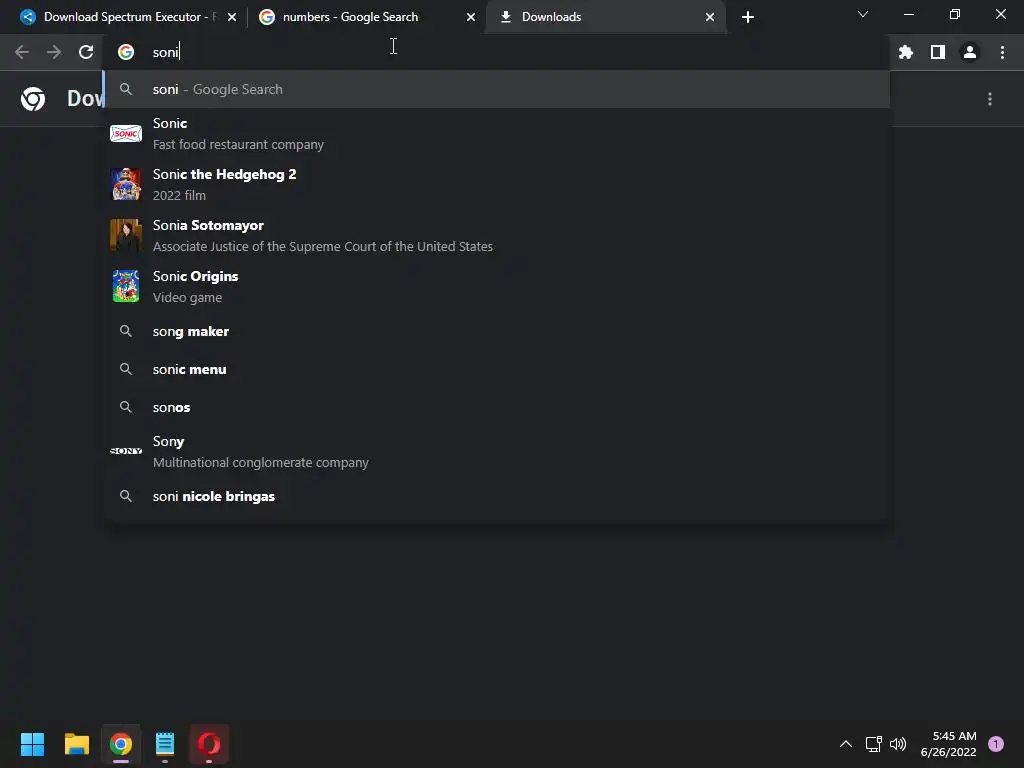Click Sonic Origins cover thumbnail
The image size is (1024, 768).
[126, 286]
